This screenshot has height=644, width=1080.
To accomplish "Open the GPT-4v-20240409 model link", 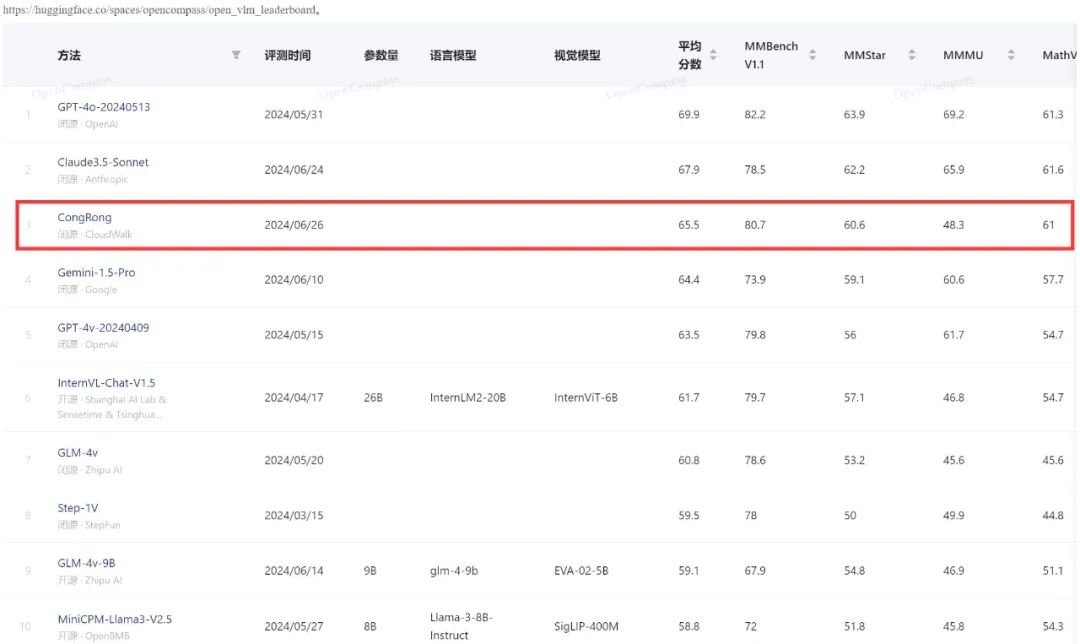I will click(x=103, y=327).
